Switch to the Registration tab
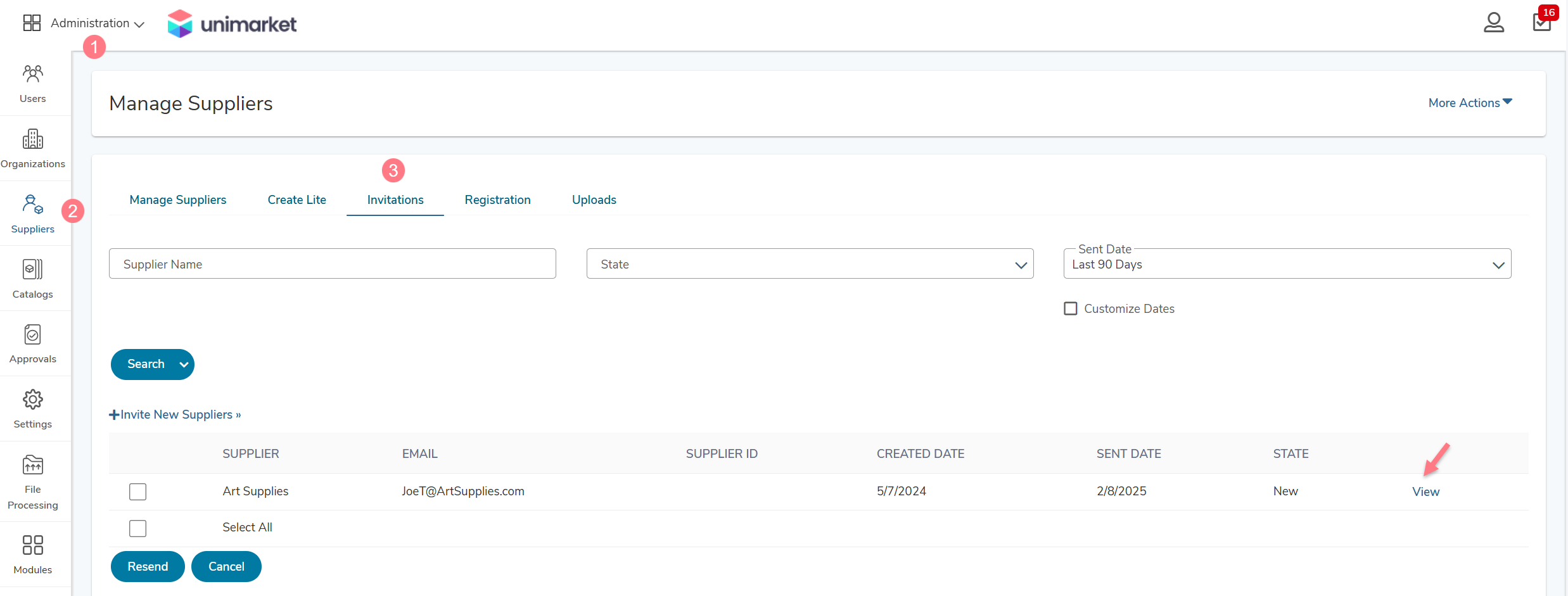 point(498,200)
